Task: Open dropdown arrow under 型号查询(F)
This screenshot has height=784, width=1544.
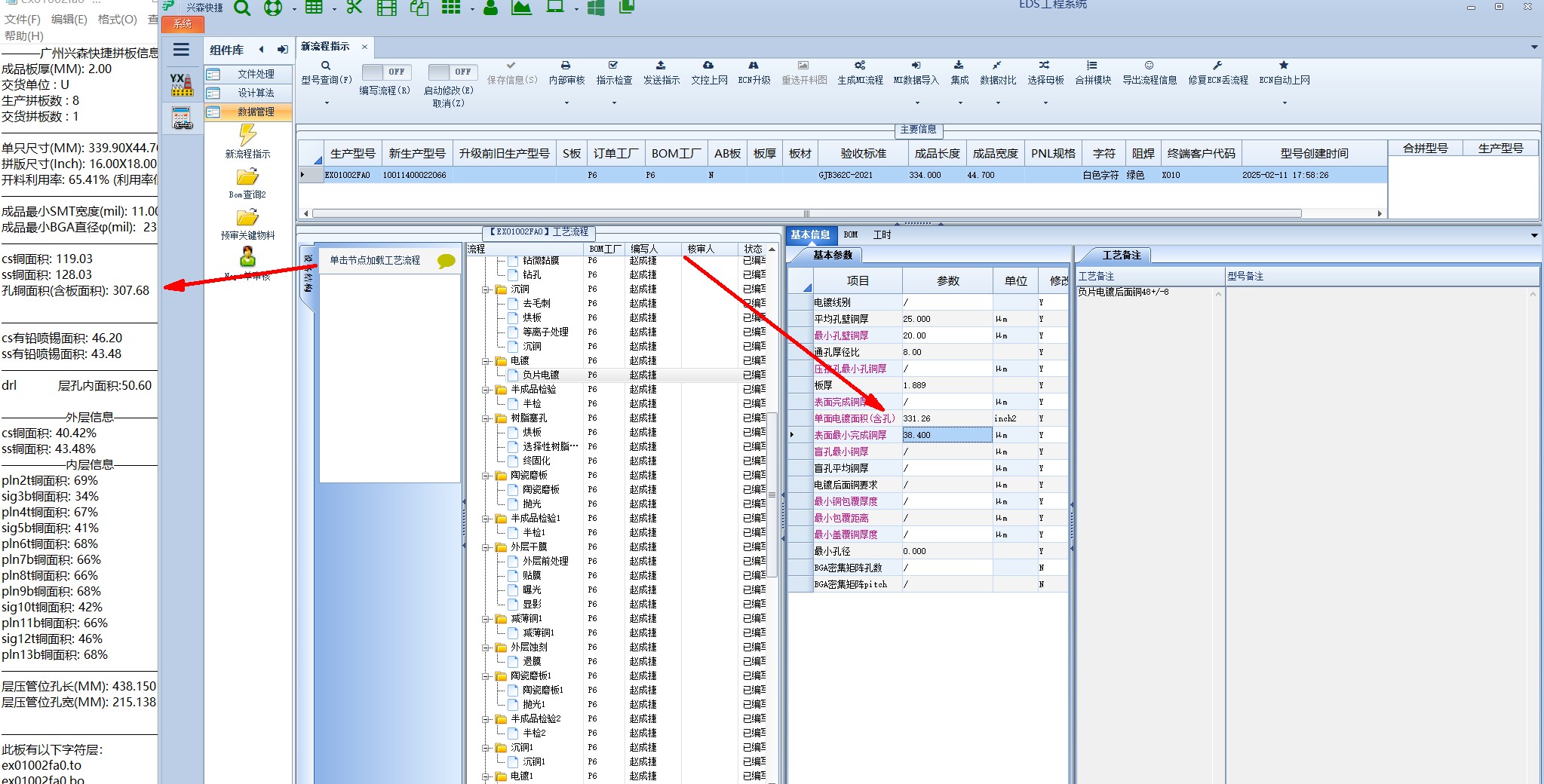Action: 327,103
